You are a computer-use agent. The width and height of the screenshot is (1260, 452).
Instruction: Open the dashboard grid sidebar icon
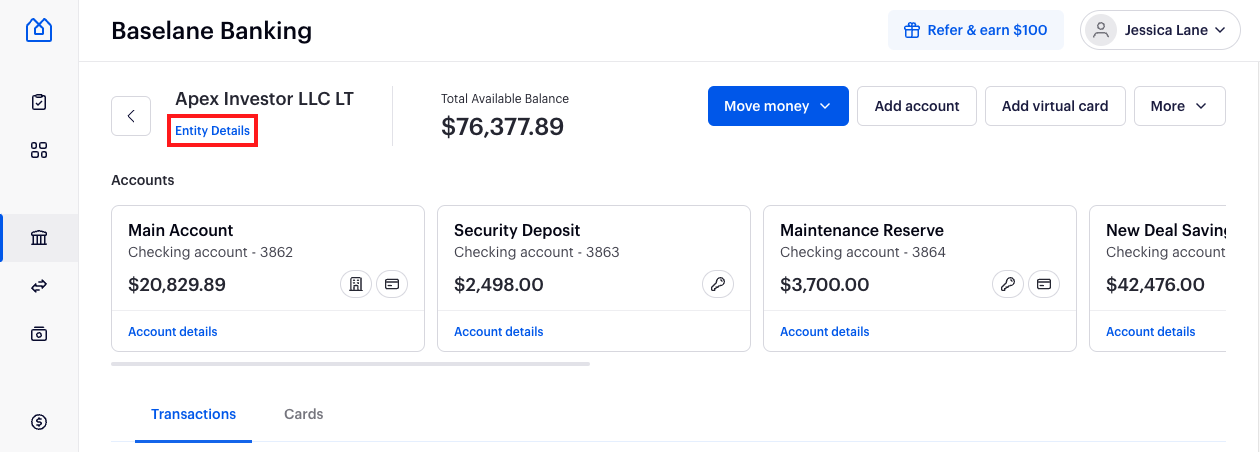[39, 150]
